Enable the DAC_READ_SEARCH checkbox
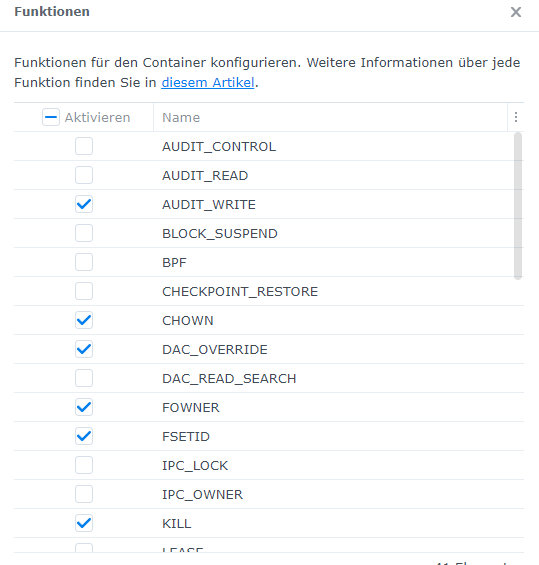Image resolution: width=539 pixels, height=565 pixels. [x=84, y=378]
